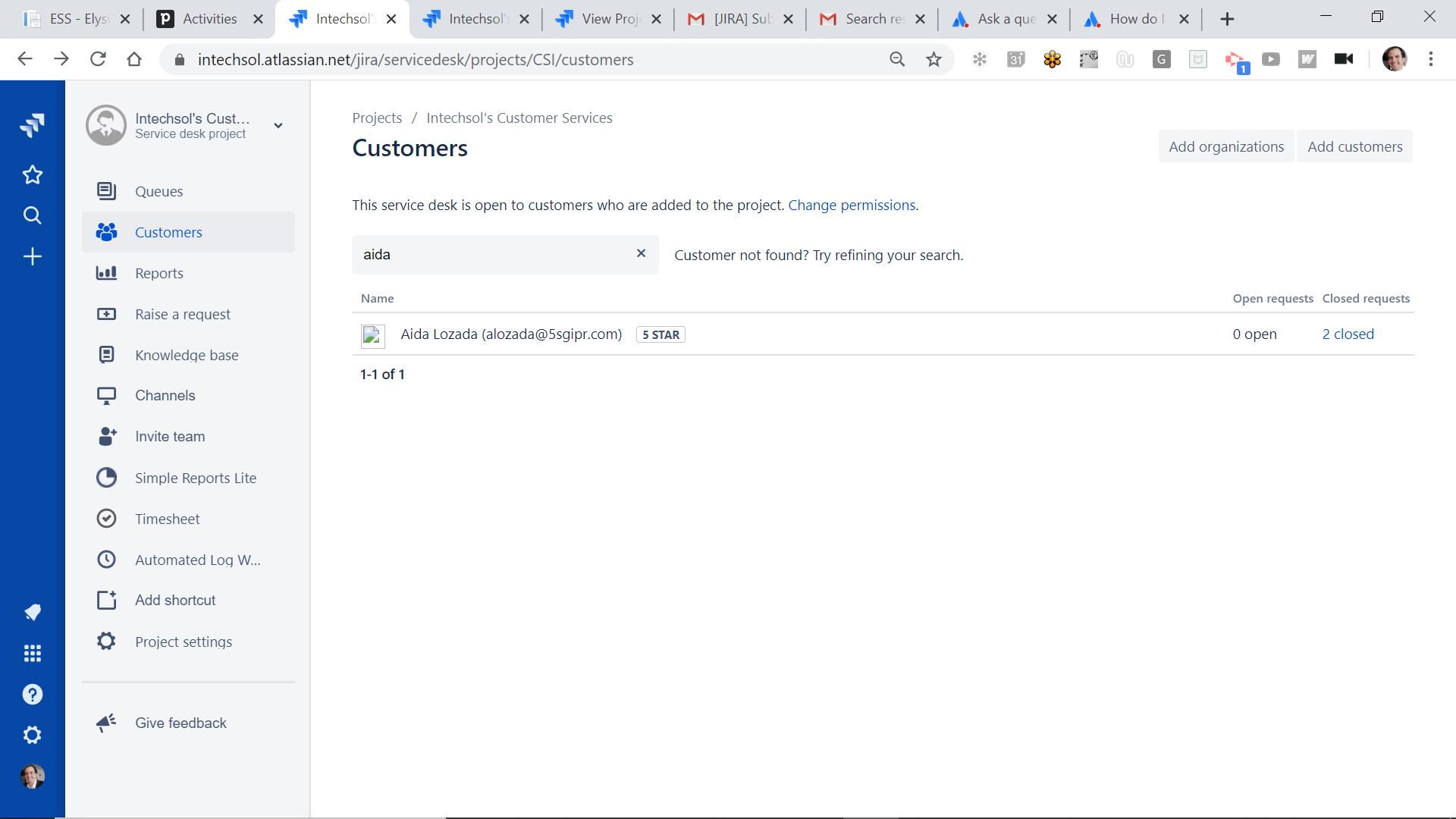This screenshot has width=1456, height=819.
Task: Select Customers in the project sidebar
Action: pos(188,232)
